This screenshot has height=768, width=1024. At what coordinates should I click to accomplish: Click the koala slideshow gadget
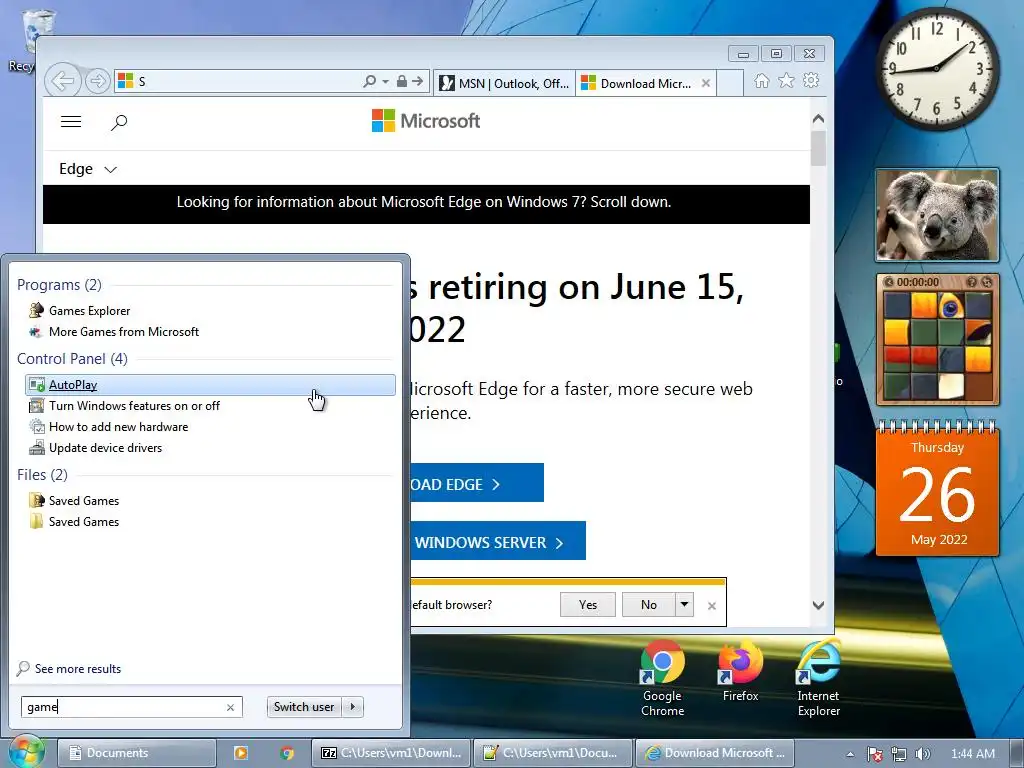937,215
